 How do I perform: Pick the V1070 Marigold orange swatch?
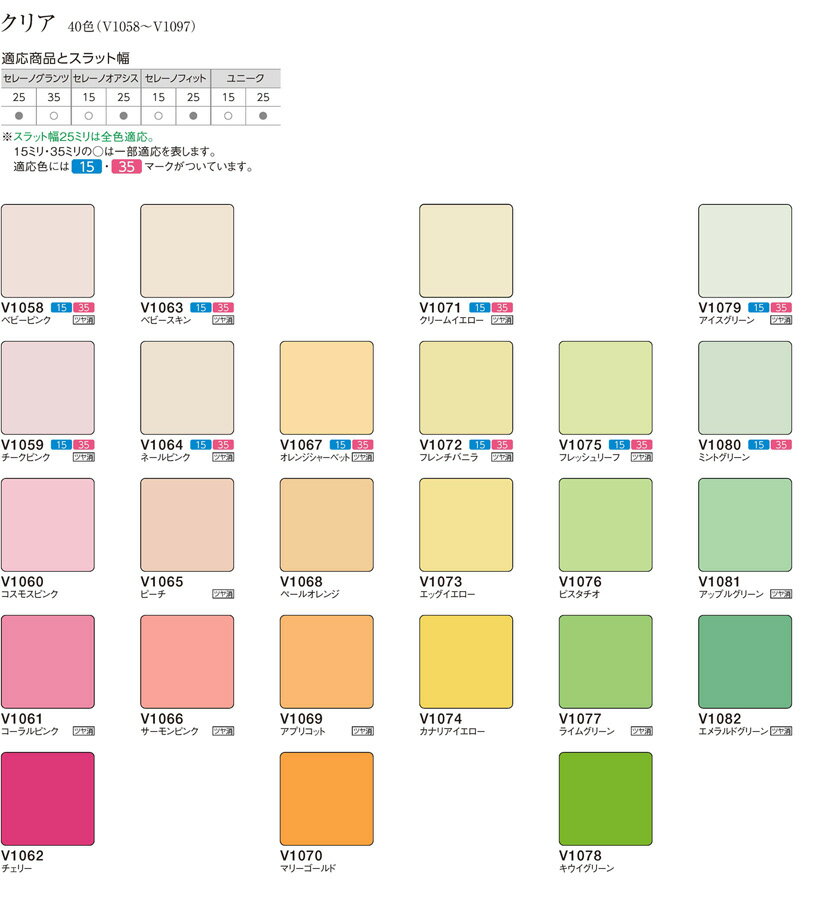(326, 798)
